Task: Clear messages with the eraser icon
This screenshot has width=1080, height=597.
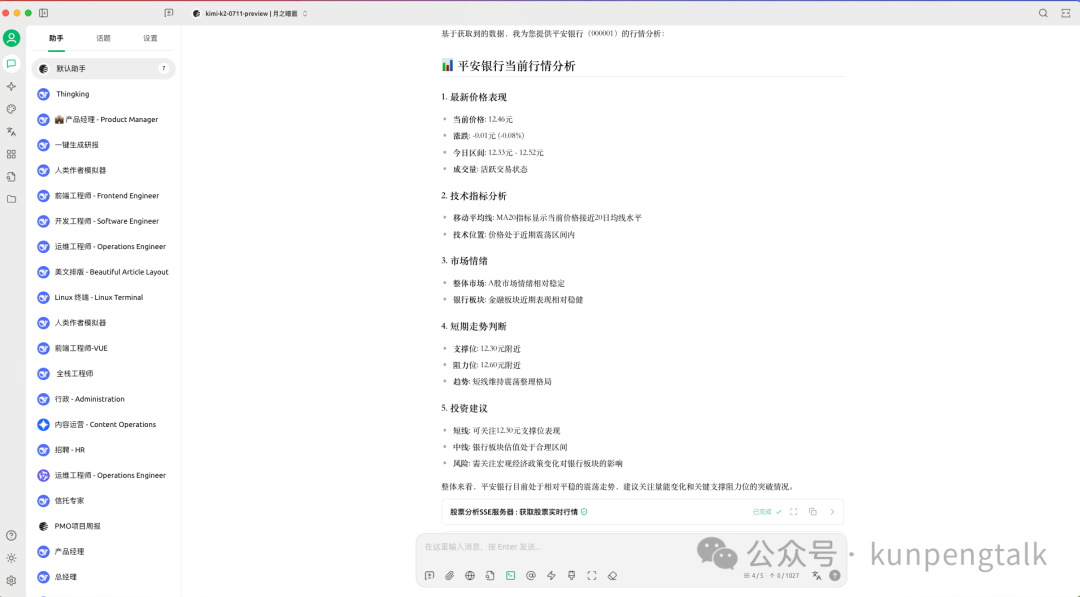Action: (x=612, y=576)
